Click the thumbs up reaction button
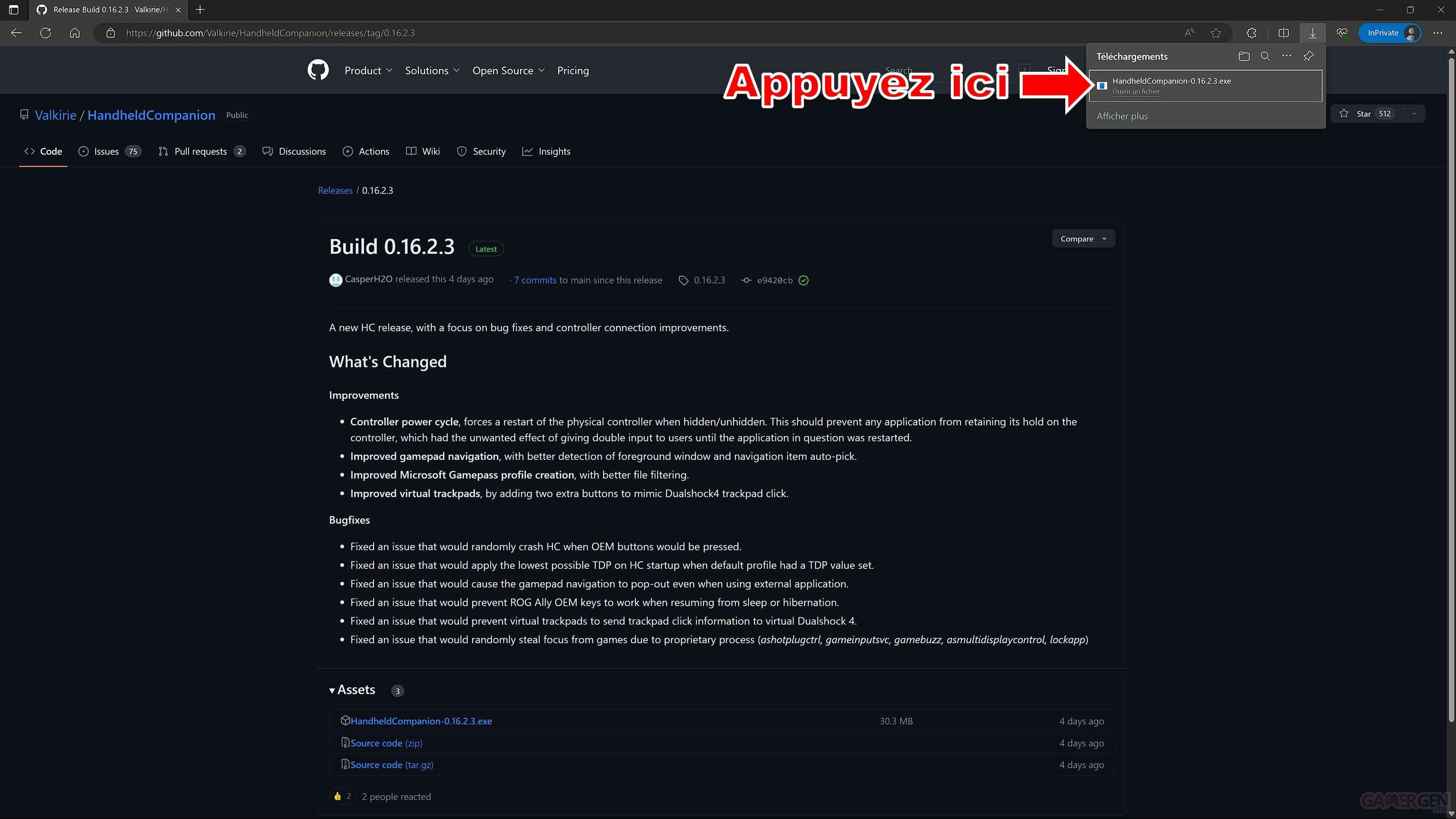The width and height of the screenshot is (1456, 819). [342, 796]
